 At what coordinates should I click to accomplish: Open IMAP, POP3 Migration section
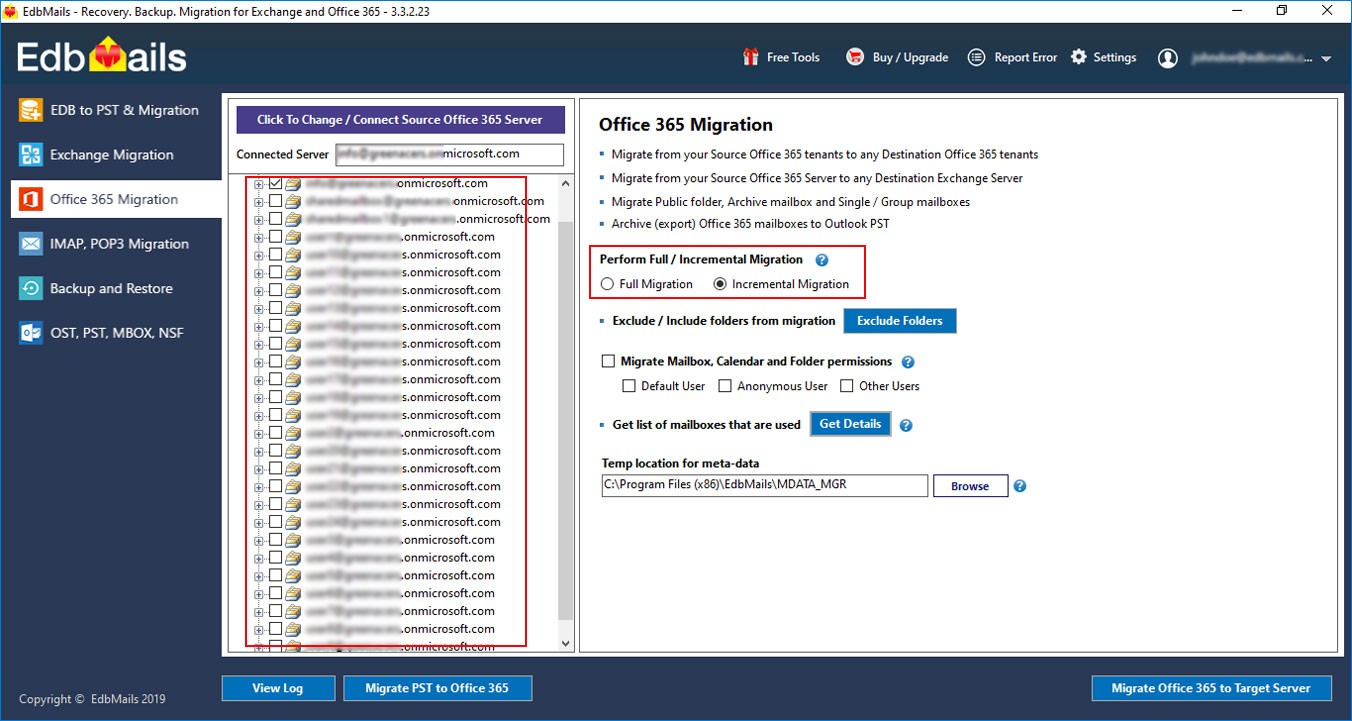[x=115, y=244]
